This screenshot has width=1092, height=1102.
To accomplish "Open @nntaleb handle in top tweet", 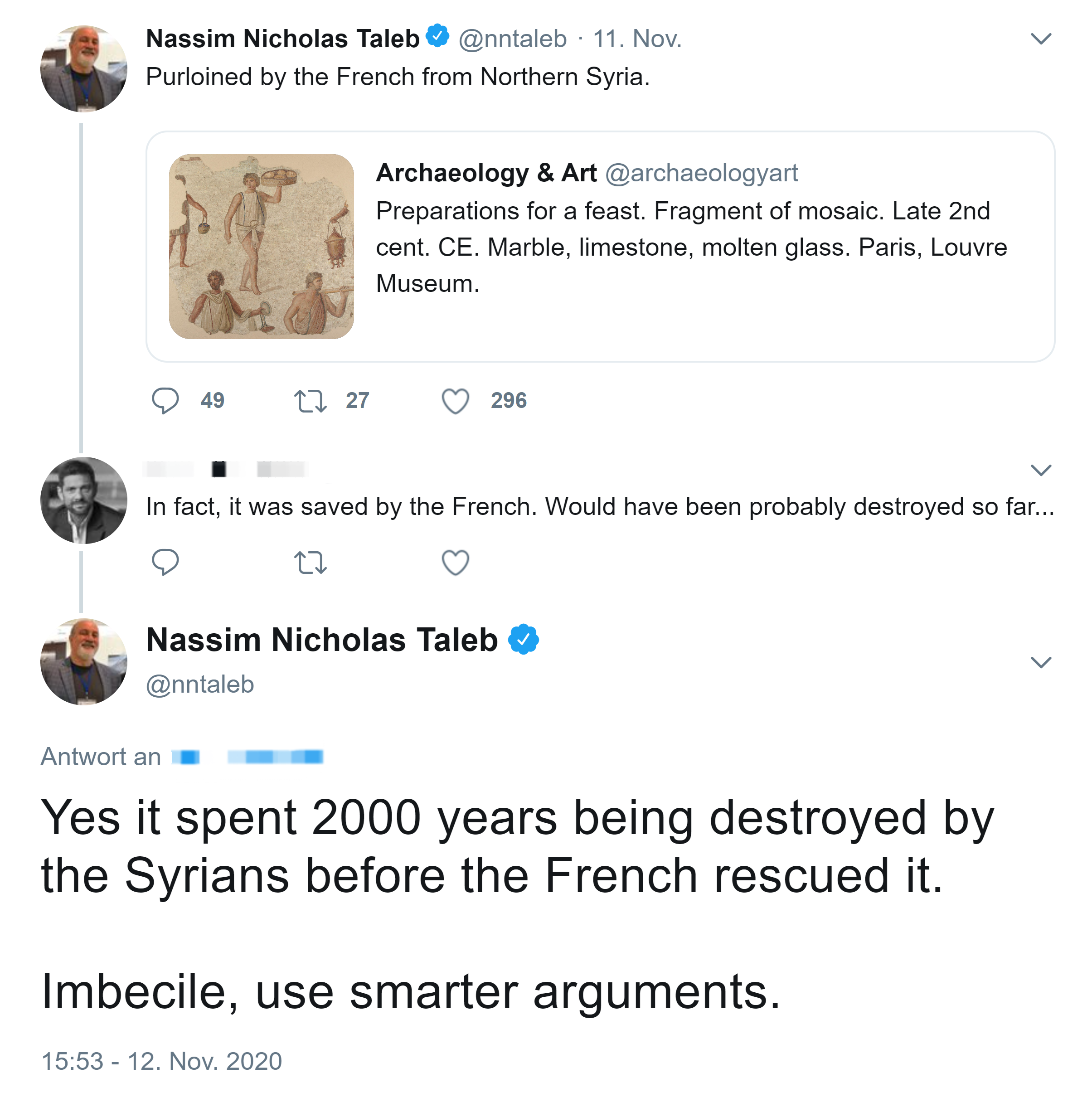I will coord(513,39).
